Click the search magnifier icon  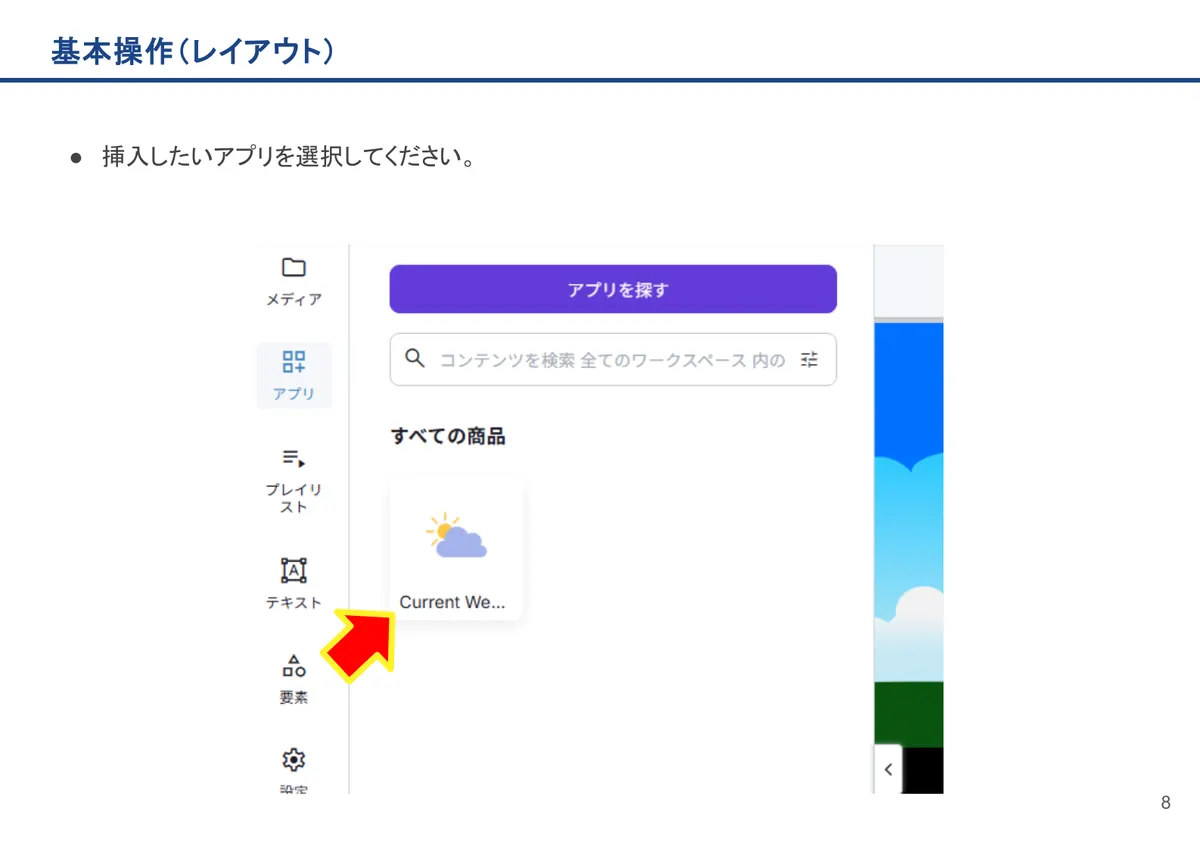click(414, 358)
